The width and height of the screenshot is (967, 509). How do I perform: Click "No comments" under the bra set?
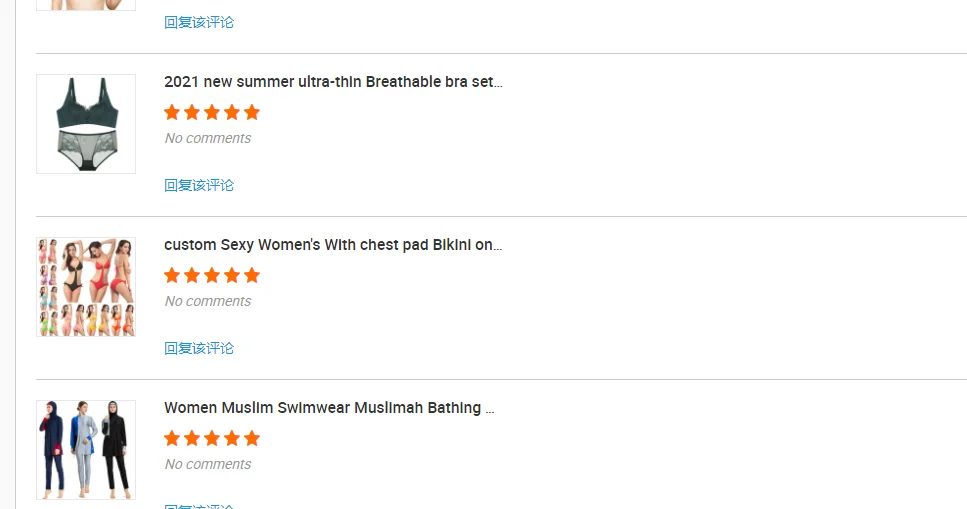(208, 138)
